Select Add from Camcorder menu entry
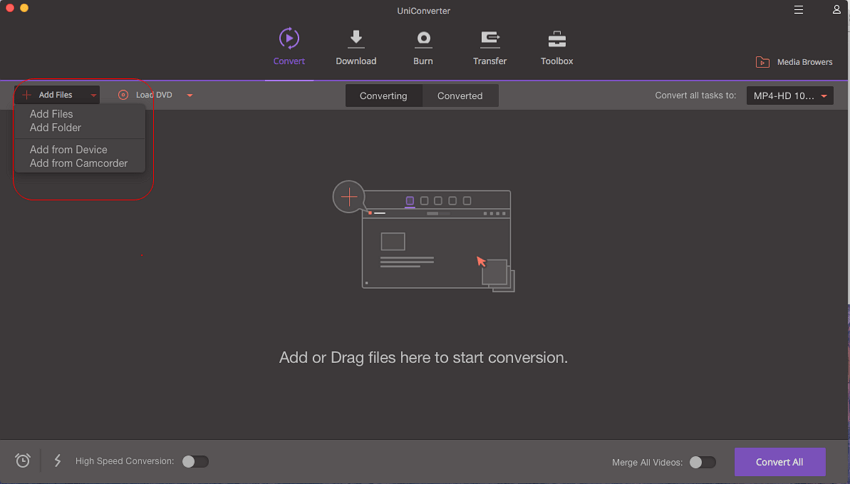 click(79, 163)
